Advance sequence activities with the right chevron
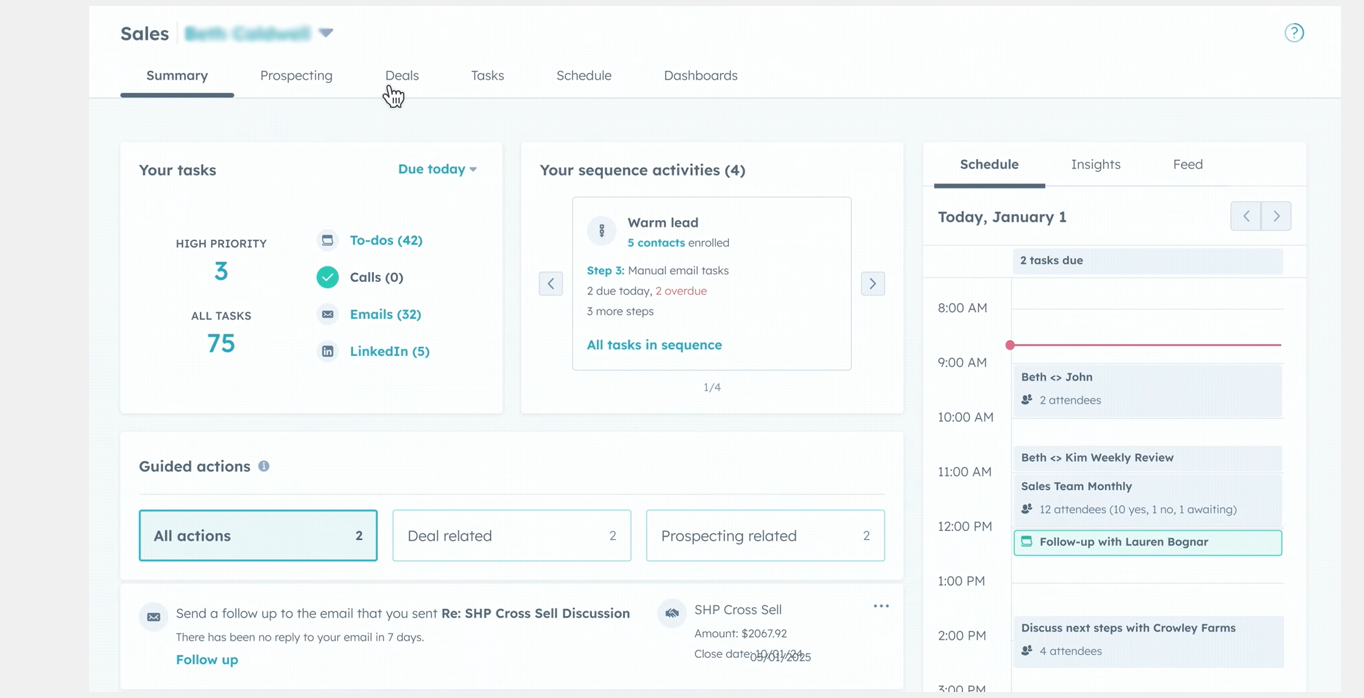This screenshot has width=1364, height=698. pyautogui.click(x=872, y=283)
